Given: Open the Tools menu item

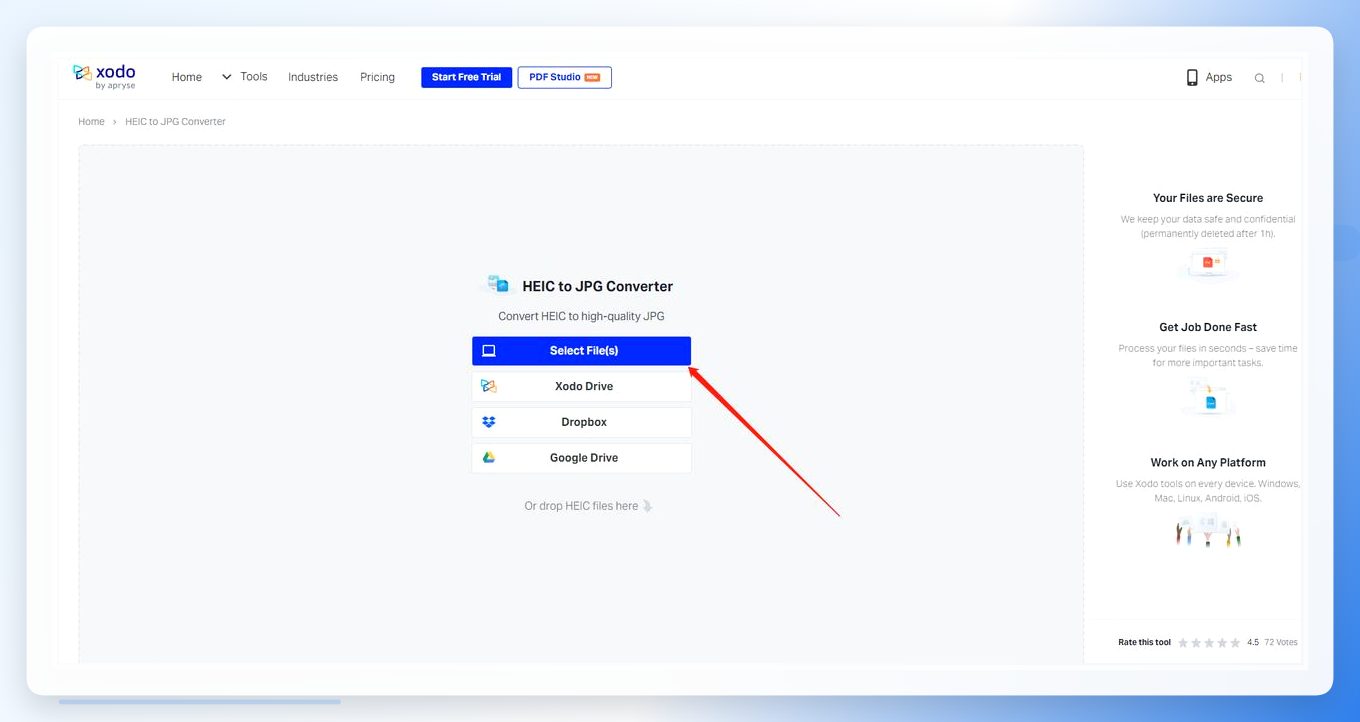Looking at the screenshot, I should 254,77.
